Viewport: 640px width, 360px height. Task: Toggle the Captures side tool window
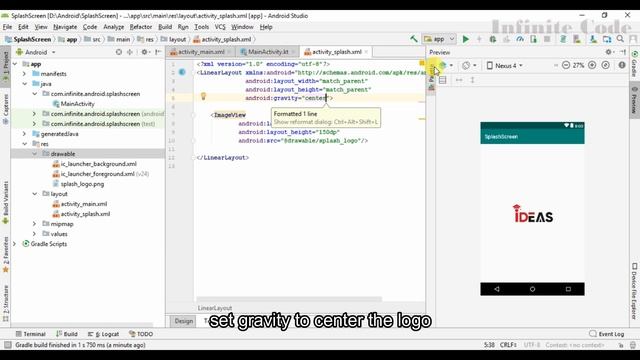tap(6, 109)
